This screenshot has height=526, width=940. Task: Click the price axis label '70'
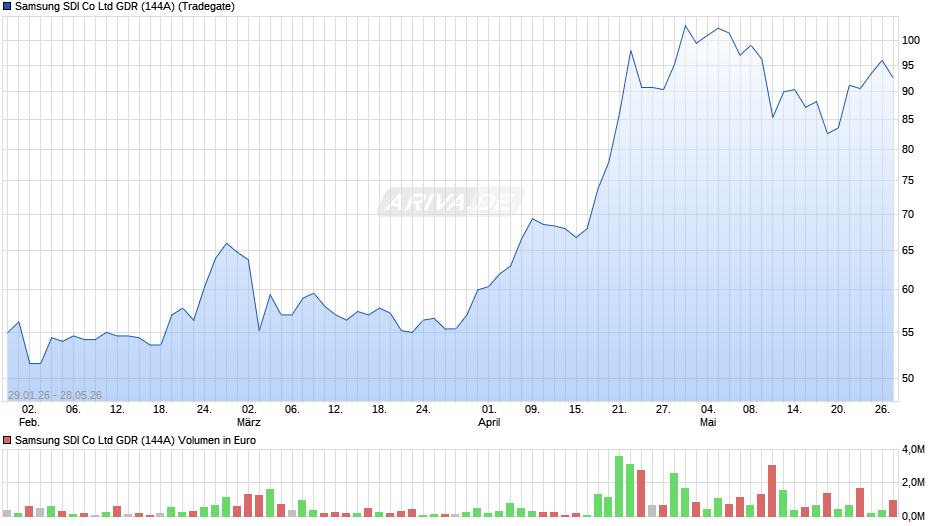tap(908, 214)
